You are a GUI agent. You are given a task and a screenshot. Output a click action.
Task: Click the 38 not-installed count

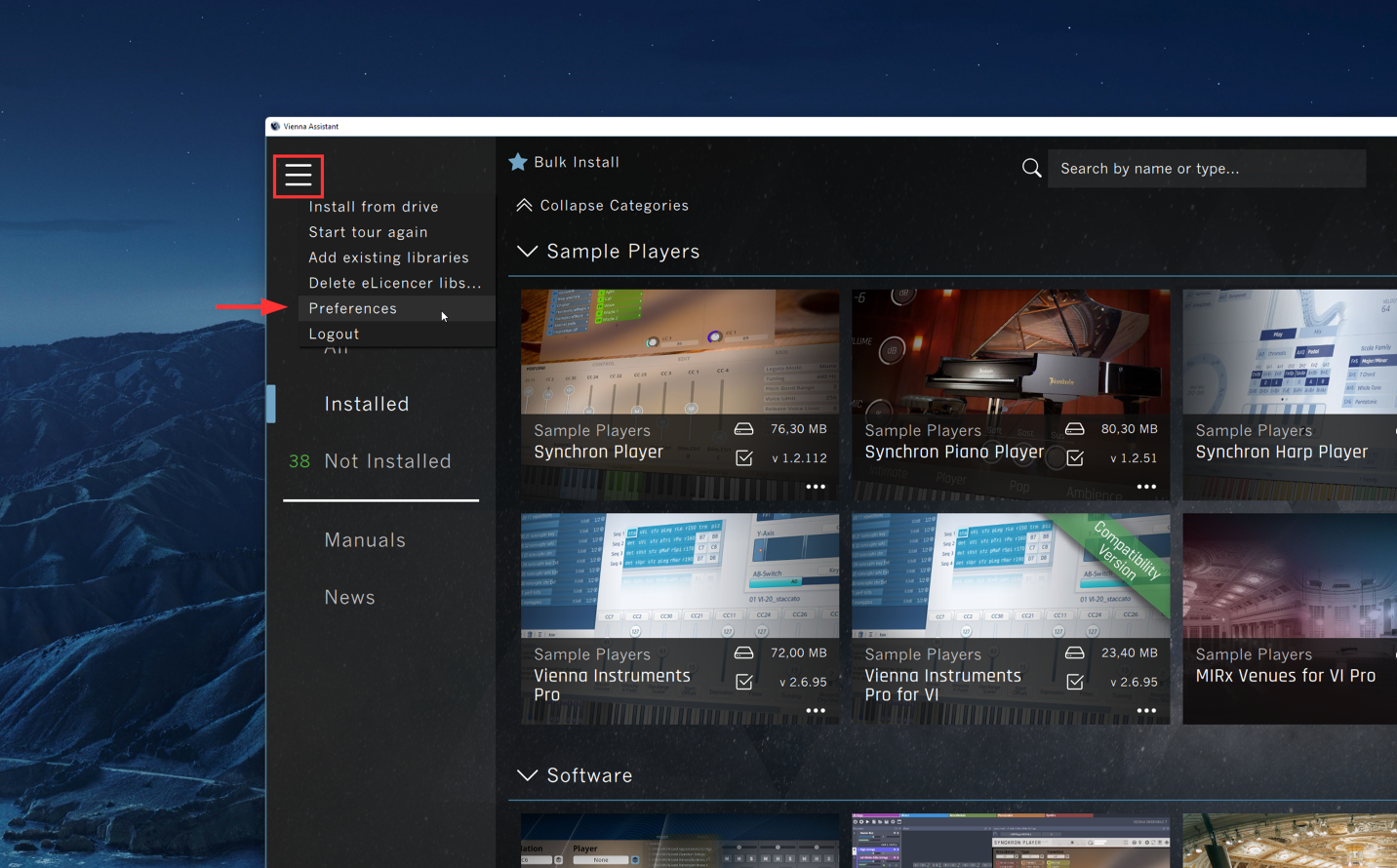299,461
